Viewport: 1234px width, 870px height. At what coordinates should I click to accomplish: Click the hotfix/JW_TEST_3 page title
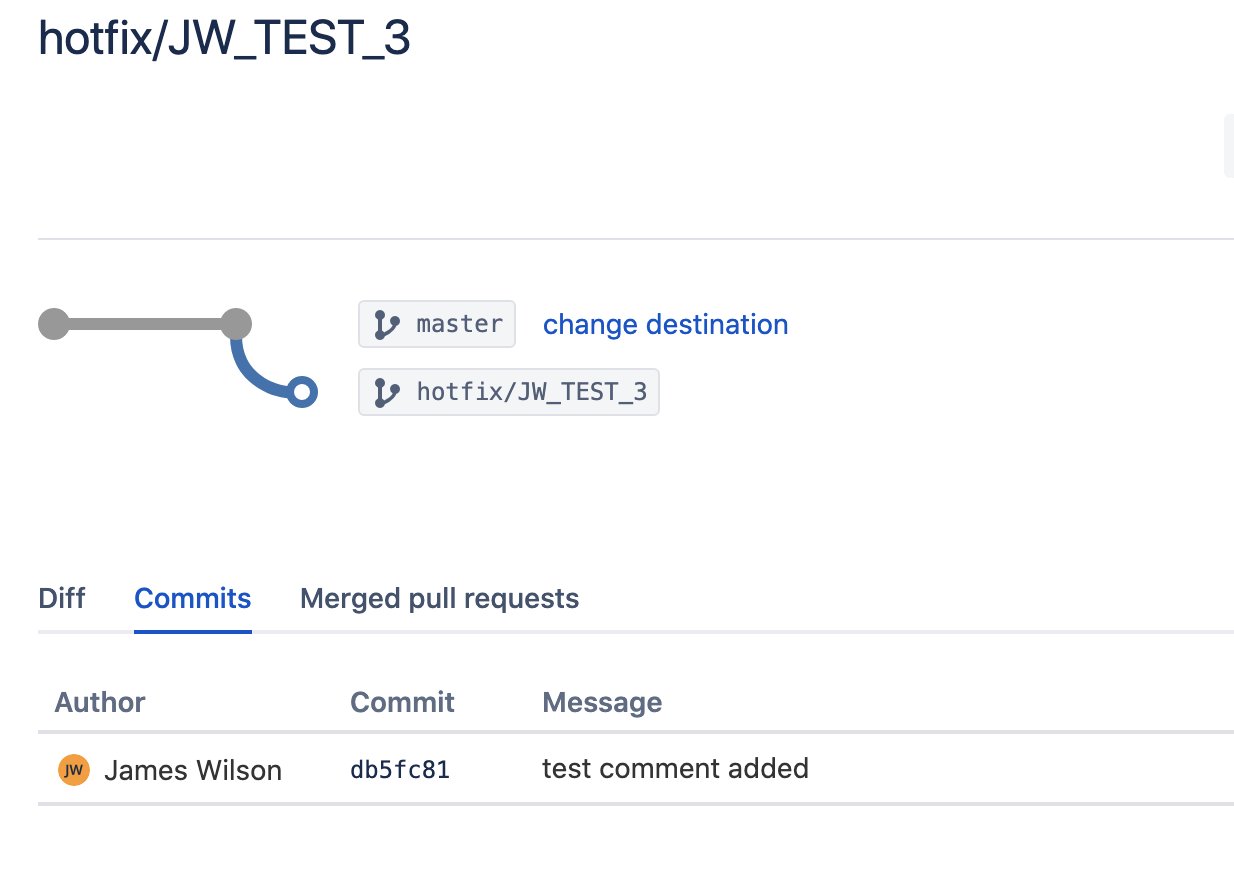(224, 39)
